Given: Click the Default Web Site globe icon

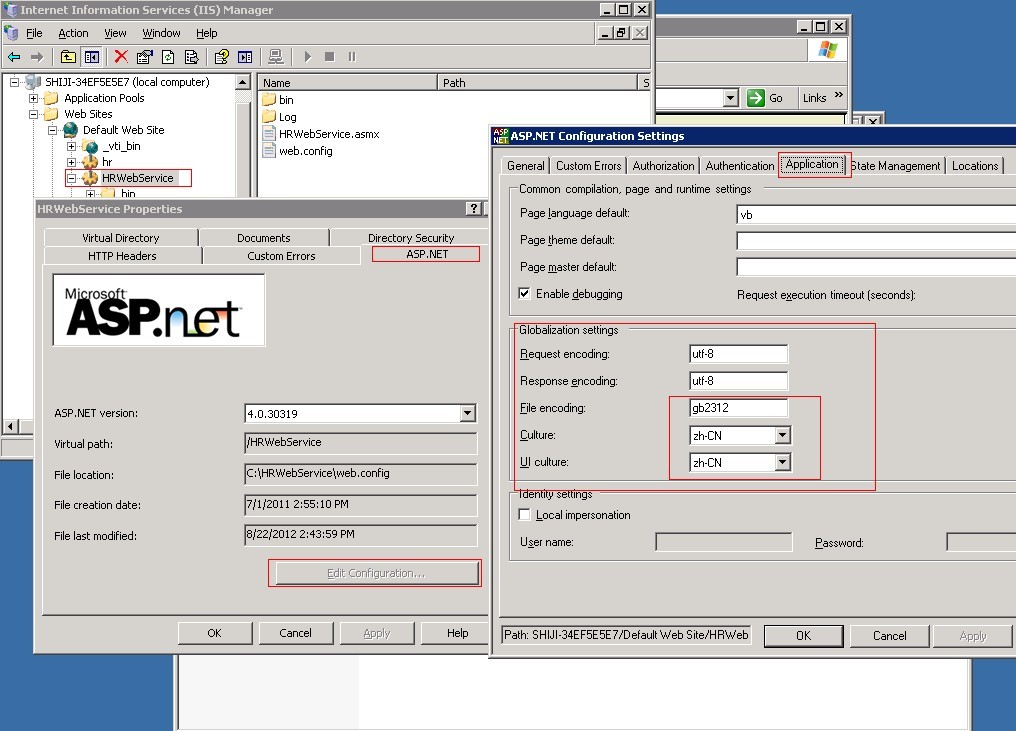Looking at the screenshot, I should point(71,130).
